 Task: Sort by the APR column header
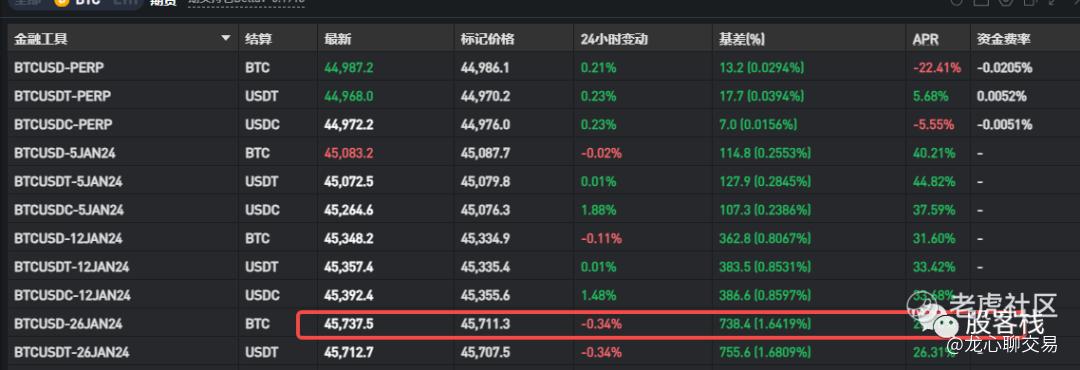click(925, 39)
